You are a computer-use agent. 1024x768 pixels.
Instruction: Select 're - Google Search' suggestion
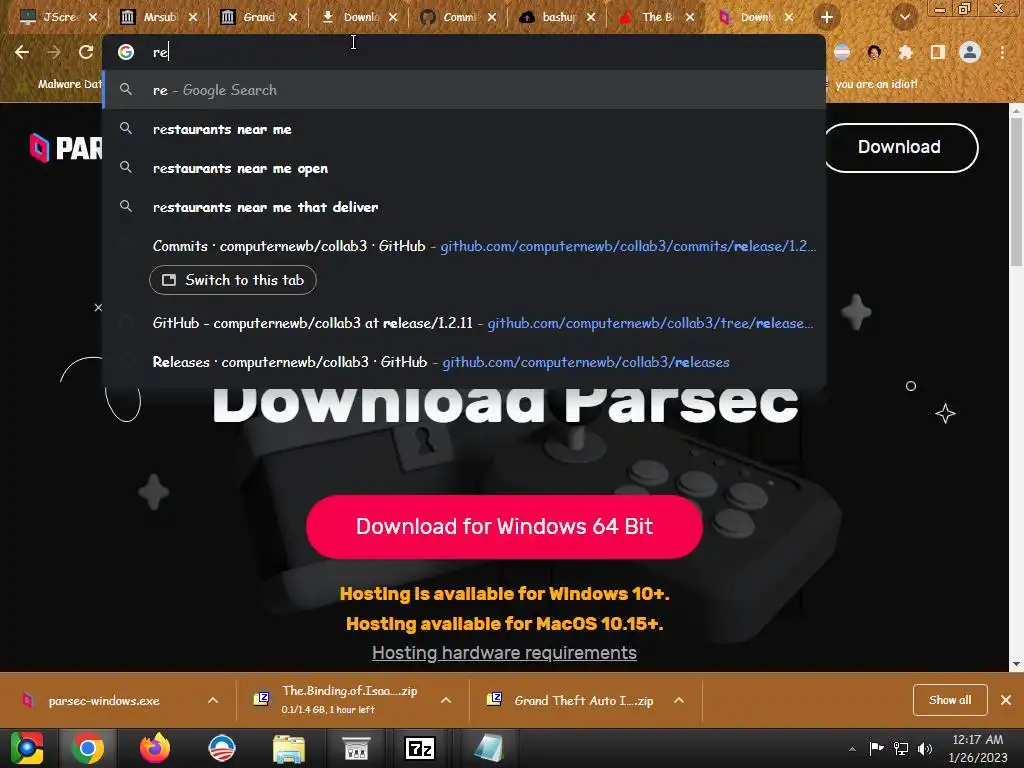[464, 90]
